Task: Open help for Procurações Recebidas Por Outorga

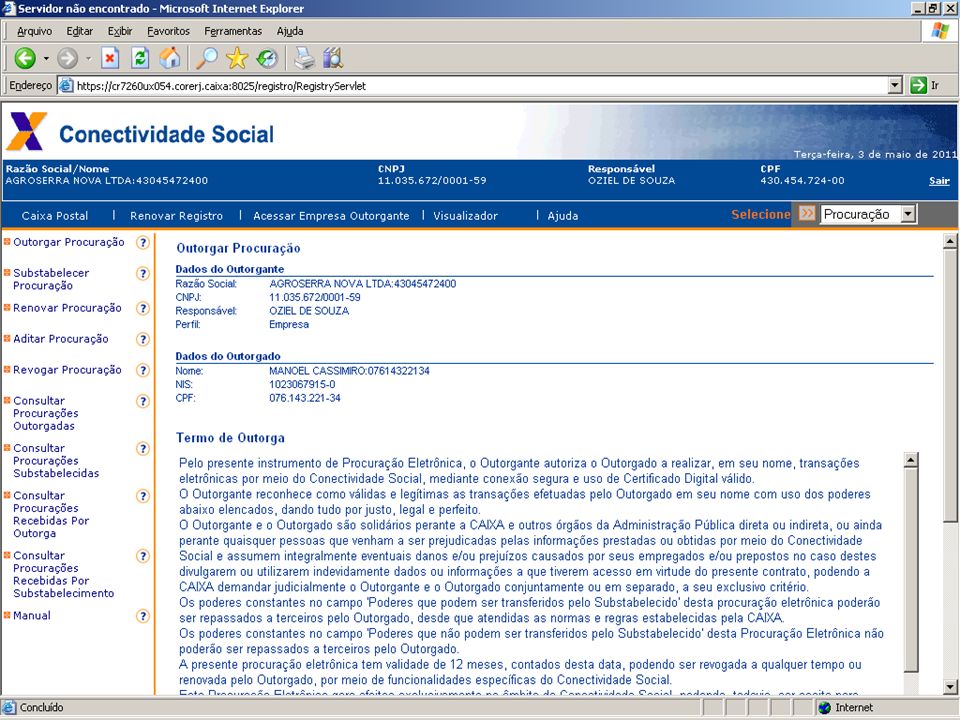Action: (x=143, y=496)
